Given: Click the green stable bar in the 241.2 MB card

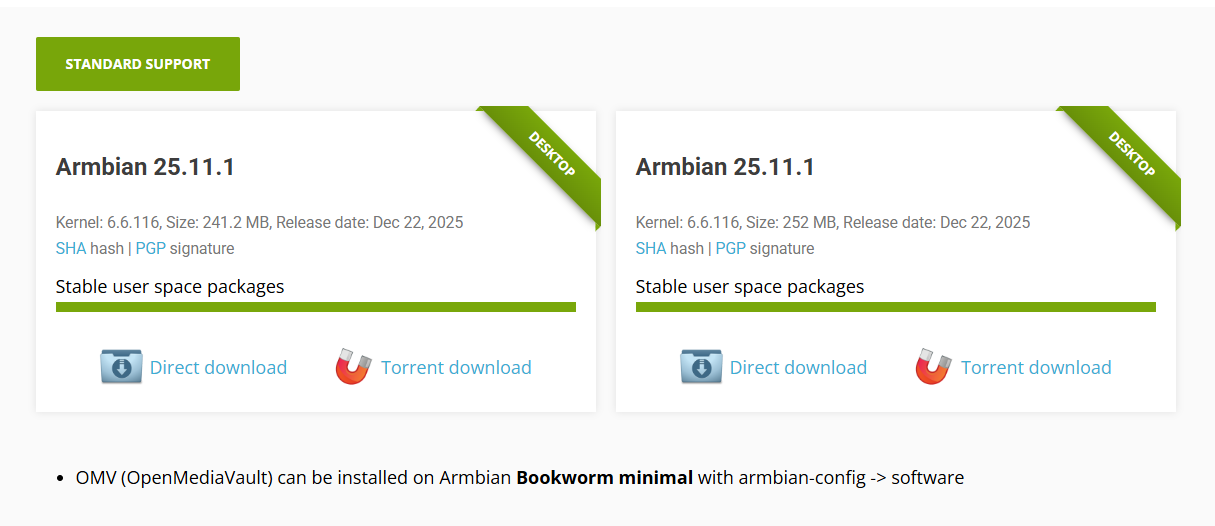Looking at the screenshot, I should (x=316, y=307).
